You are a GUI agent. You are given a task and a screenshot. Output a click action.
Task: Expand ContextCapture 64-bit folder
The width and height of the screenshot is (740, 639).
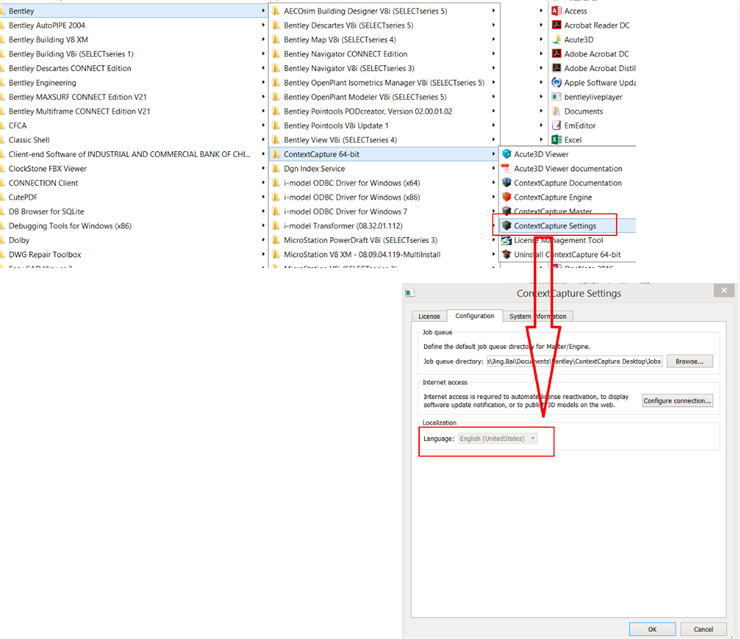click(384, 154)
